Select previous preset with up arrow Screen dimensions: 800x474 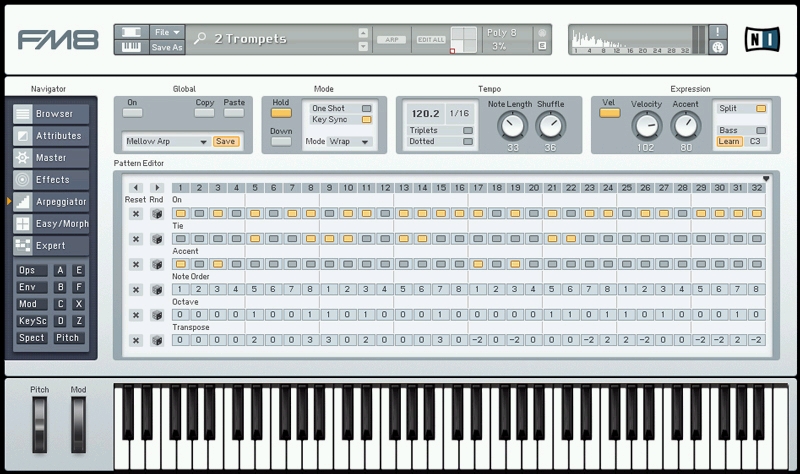[x=363, y=33]
